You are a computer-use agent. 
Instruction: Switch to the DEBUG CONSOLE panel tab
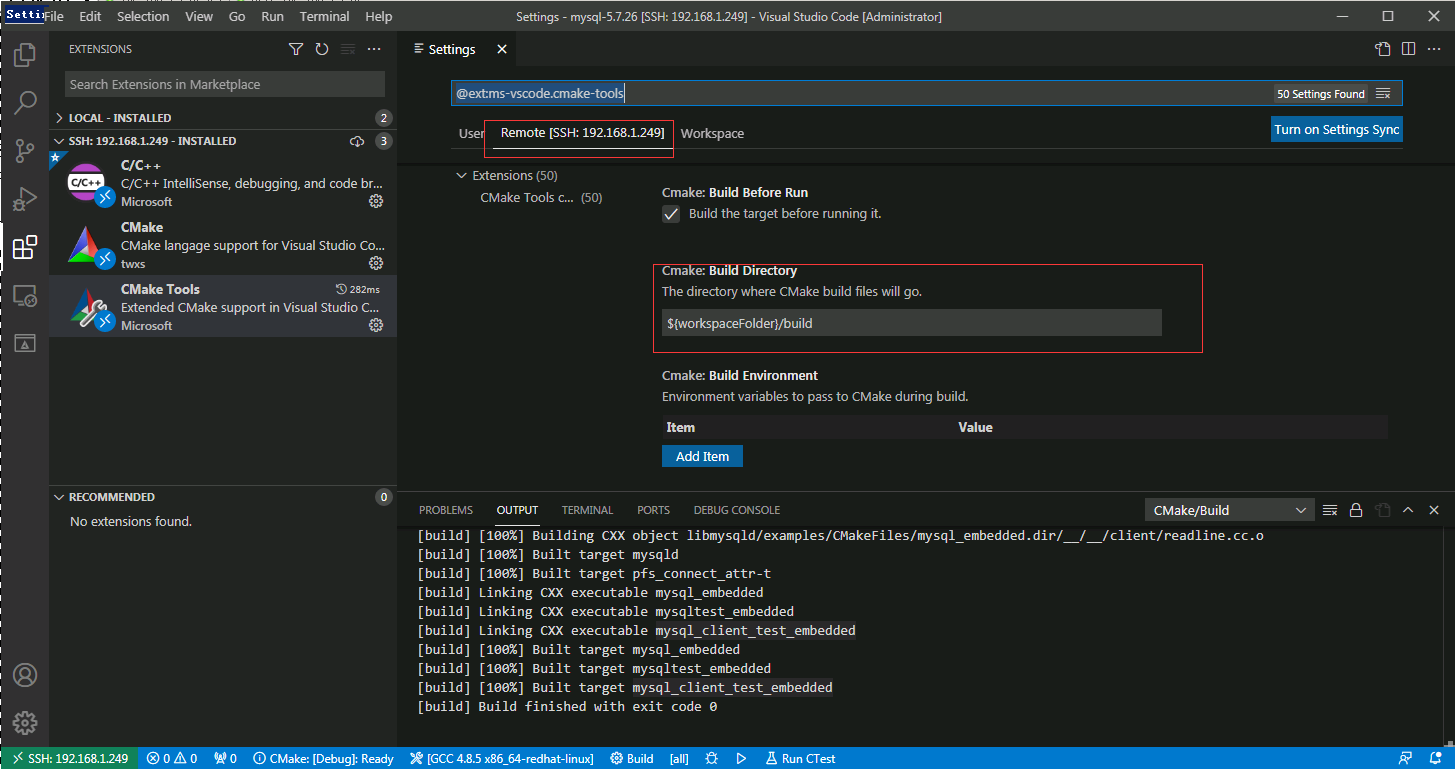pos(737,510)
